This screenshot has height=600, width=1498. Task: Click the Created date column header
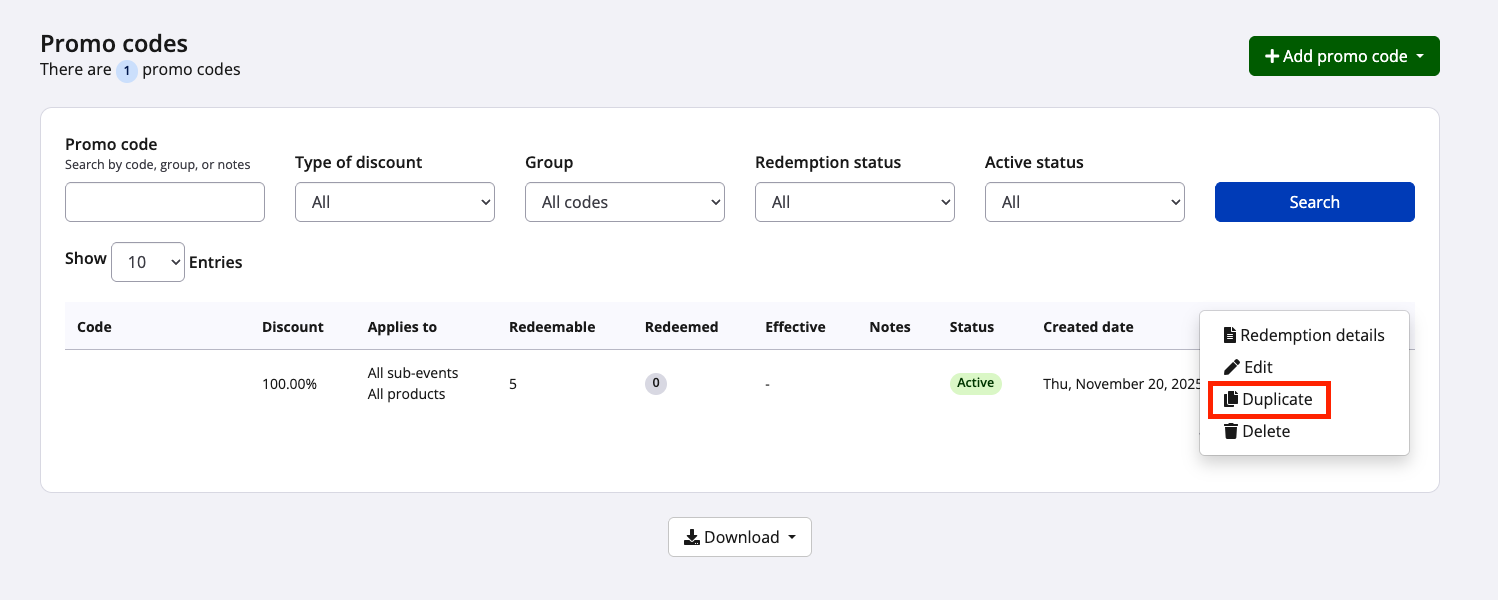click(1088, 327)
